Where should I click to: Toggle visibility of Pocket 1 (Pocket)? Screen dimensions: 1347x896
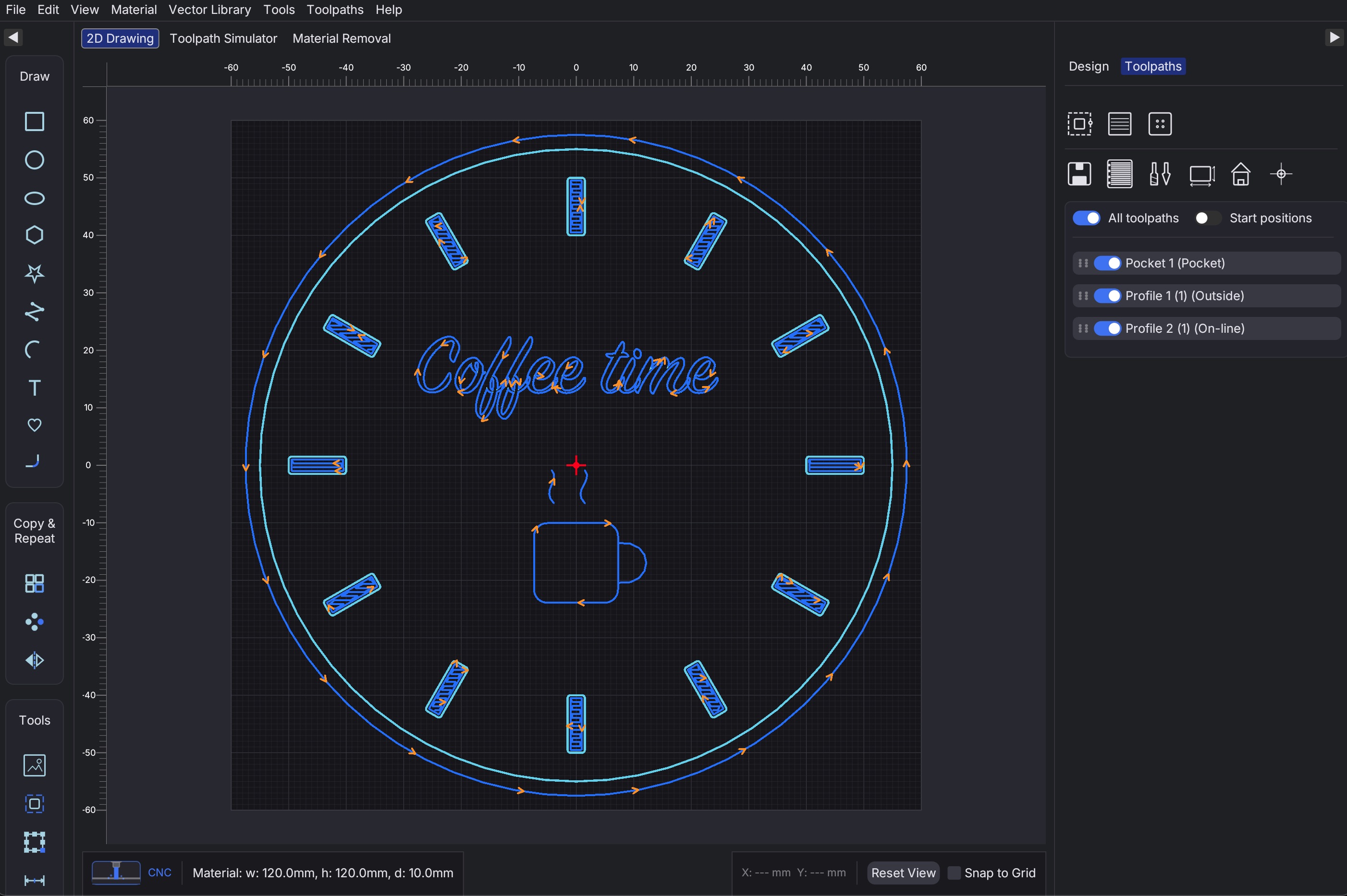(x=1107, y=263)
